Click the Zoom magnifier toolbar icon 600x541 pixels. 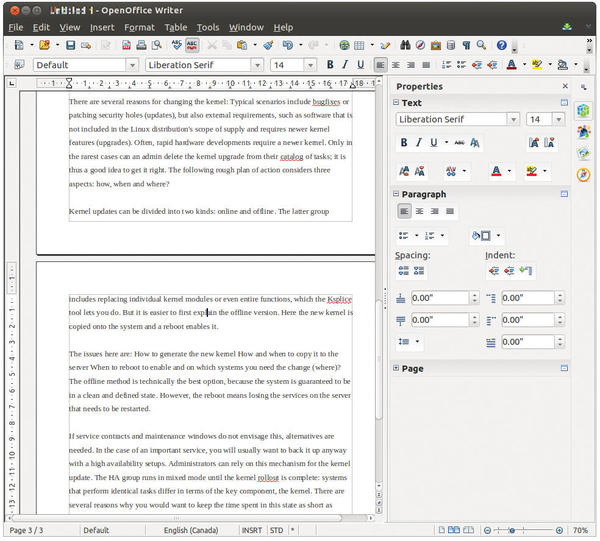481,45
